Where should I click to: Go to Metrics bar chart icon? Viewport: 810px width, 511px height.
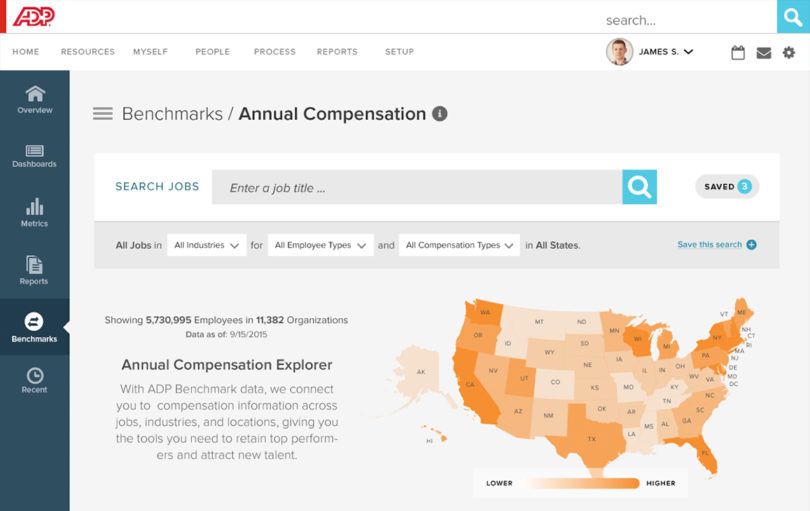tap(35, 212)
